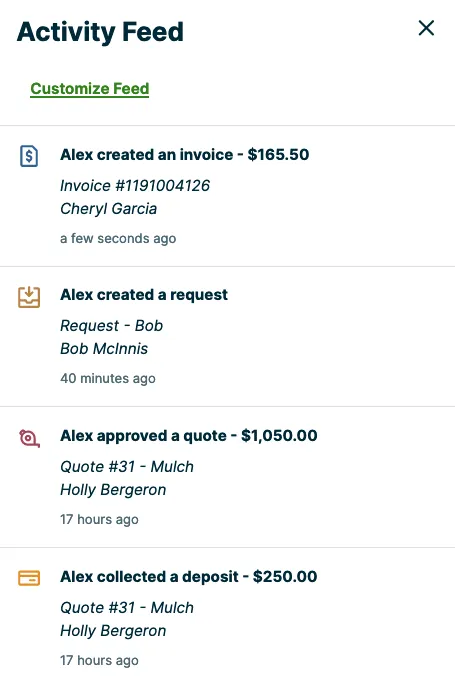Image resolution: width=455 pixels, height=684 pixels.
Task: Click the Activity Feed heading
Action: tap(100, 32)
